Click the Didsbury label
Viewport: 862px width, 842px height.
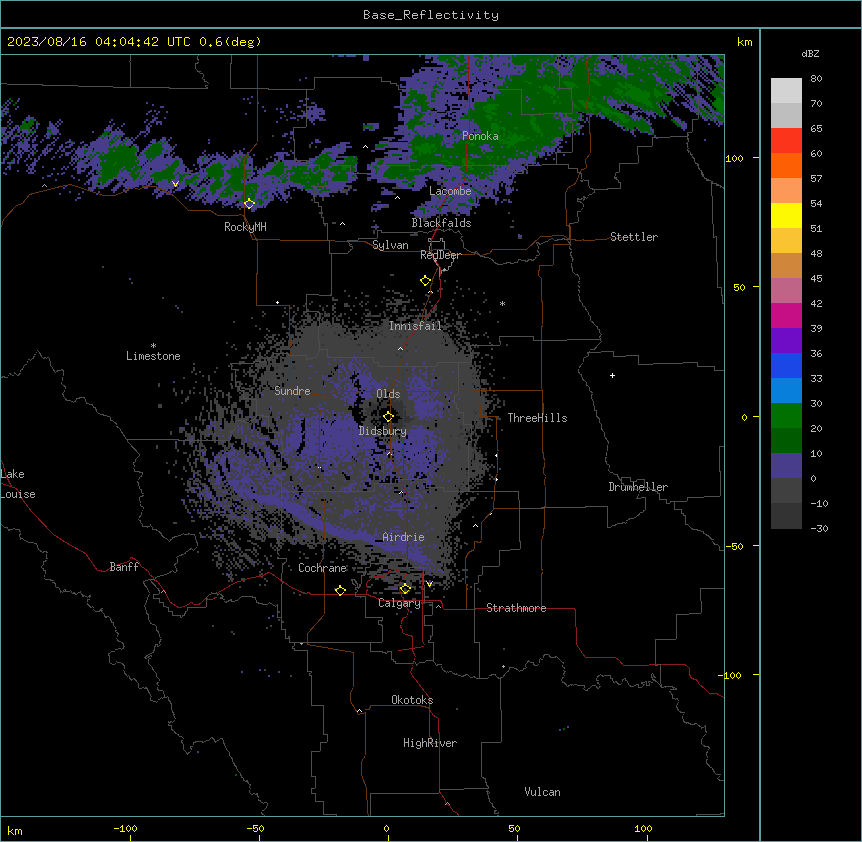click(383, 431)
